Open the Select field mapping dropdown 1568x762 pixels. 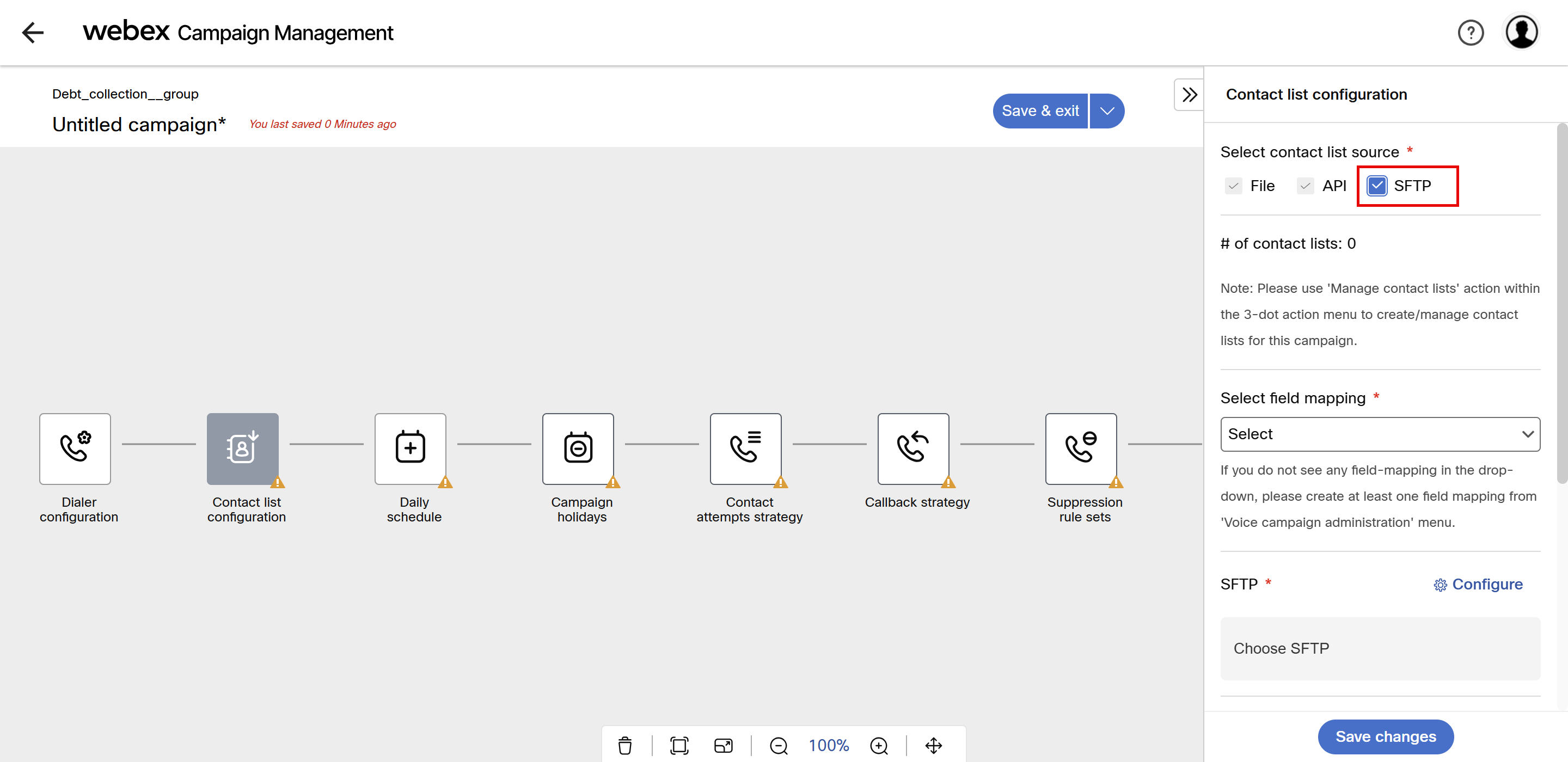[x=1380, y=434]
